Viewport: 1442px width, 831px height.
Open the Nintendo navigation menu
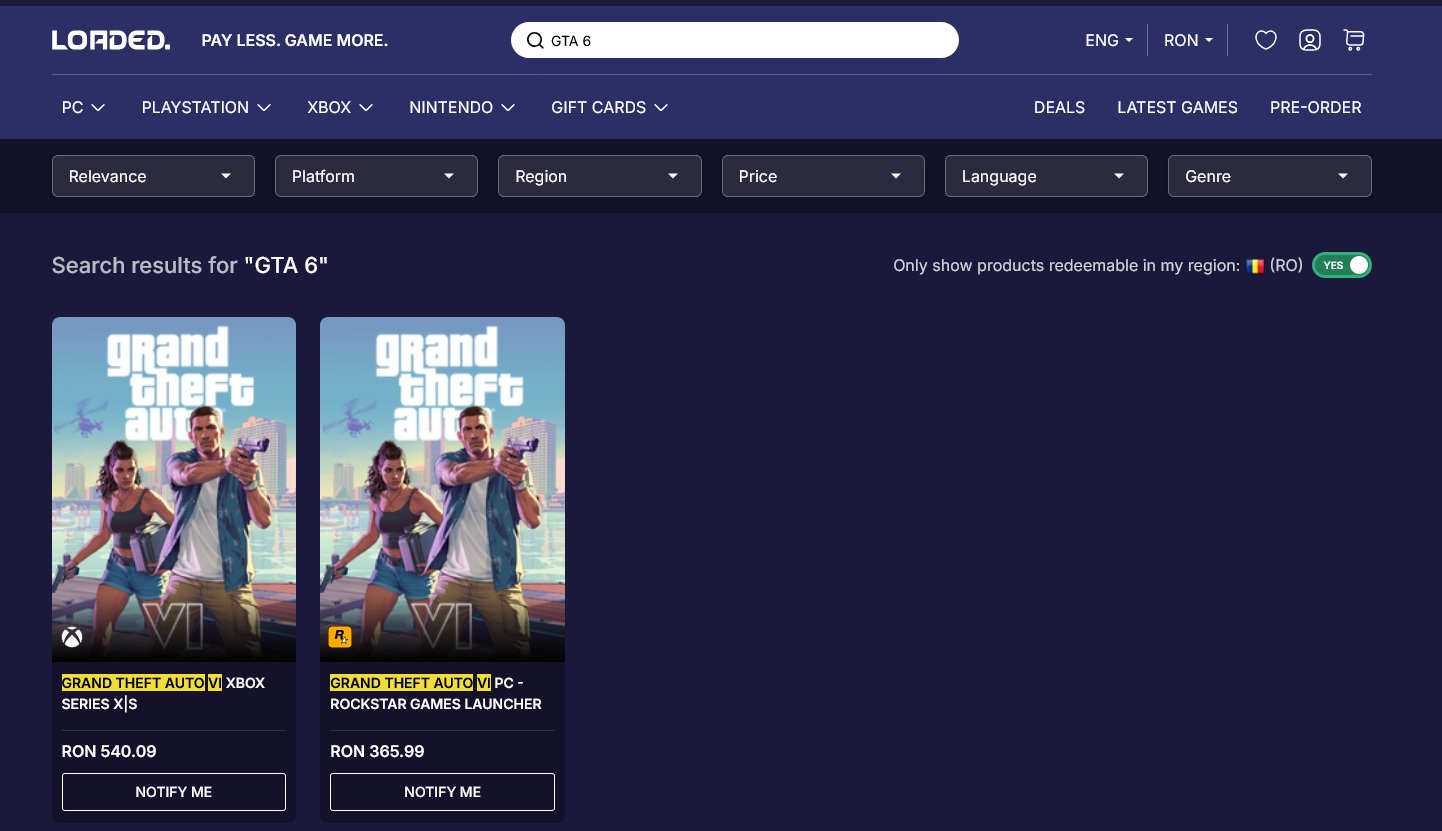tap(462, 107)
